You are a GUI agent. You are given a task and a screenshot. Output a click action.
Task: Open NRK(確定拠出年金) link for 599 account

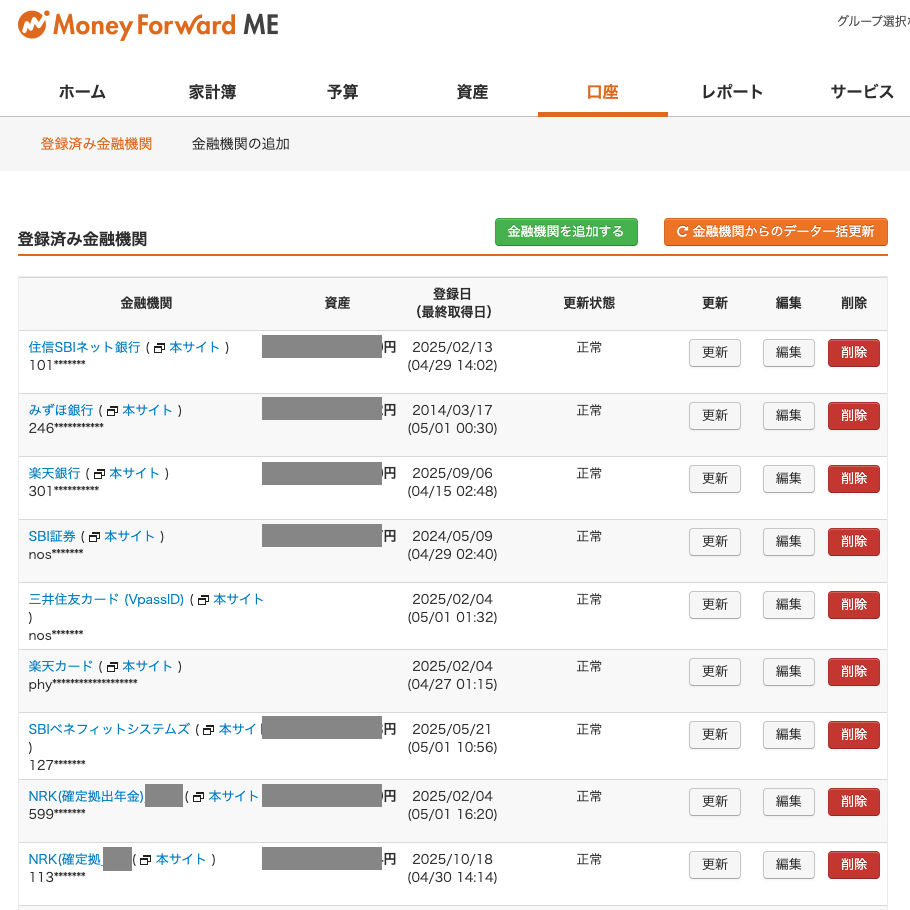click(x=86, y=796)
